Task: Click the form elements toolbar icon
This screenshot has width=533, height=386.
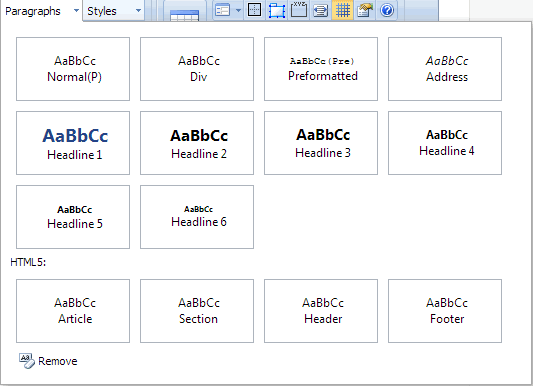Action: click(x=223, y=10)
